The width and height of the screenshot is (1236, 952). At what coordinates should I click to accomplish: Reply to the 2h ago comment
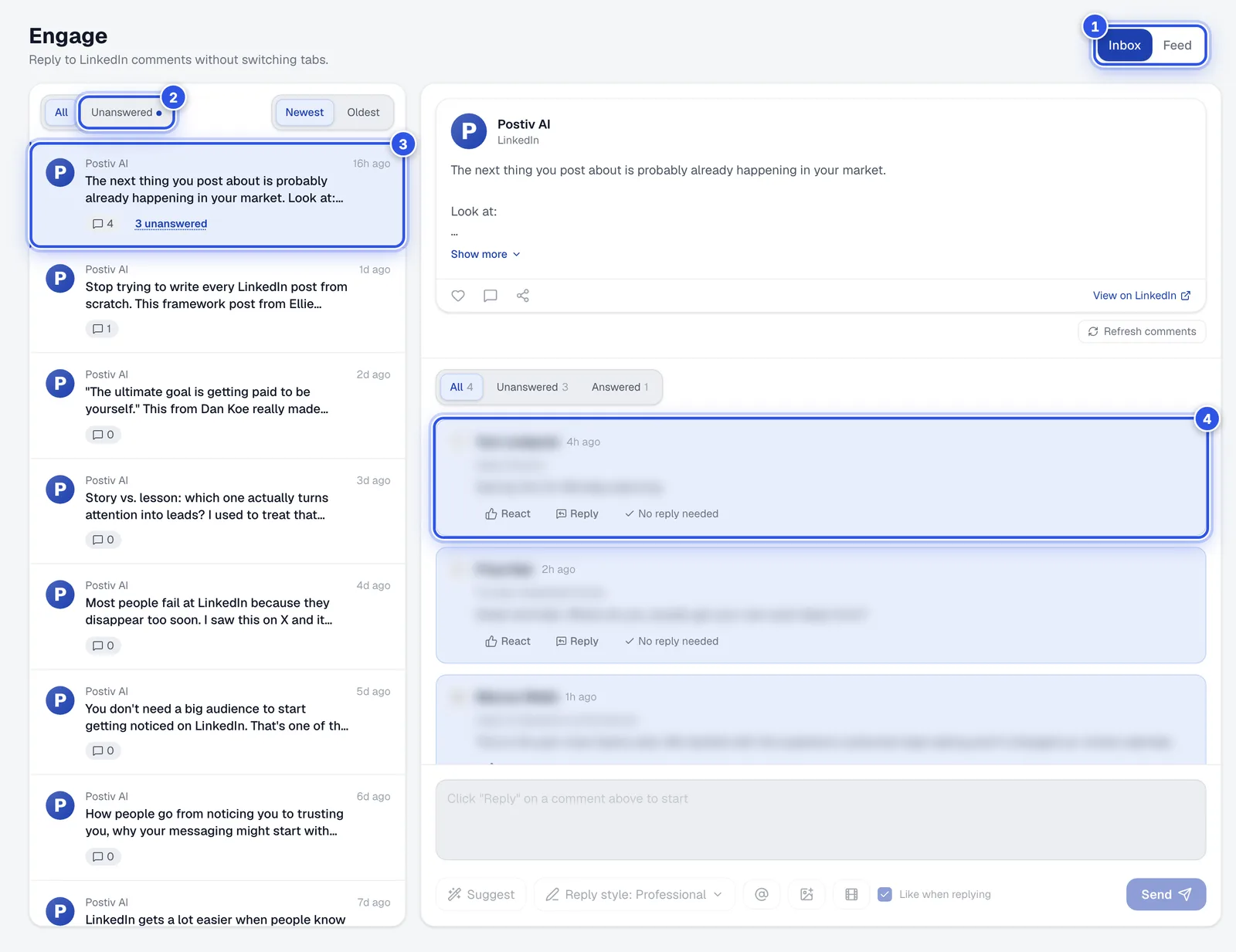tap(577, 641)
